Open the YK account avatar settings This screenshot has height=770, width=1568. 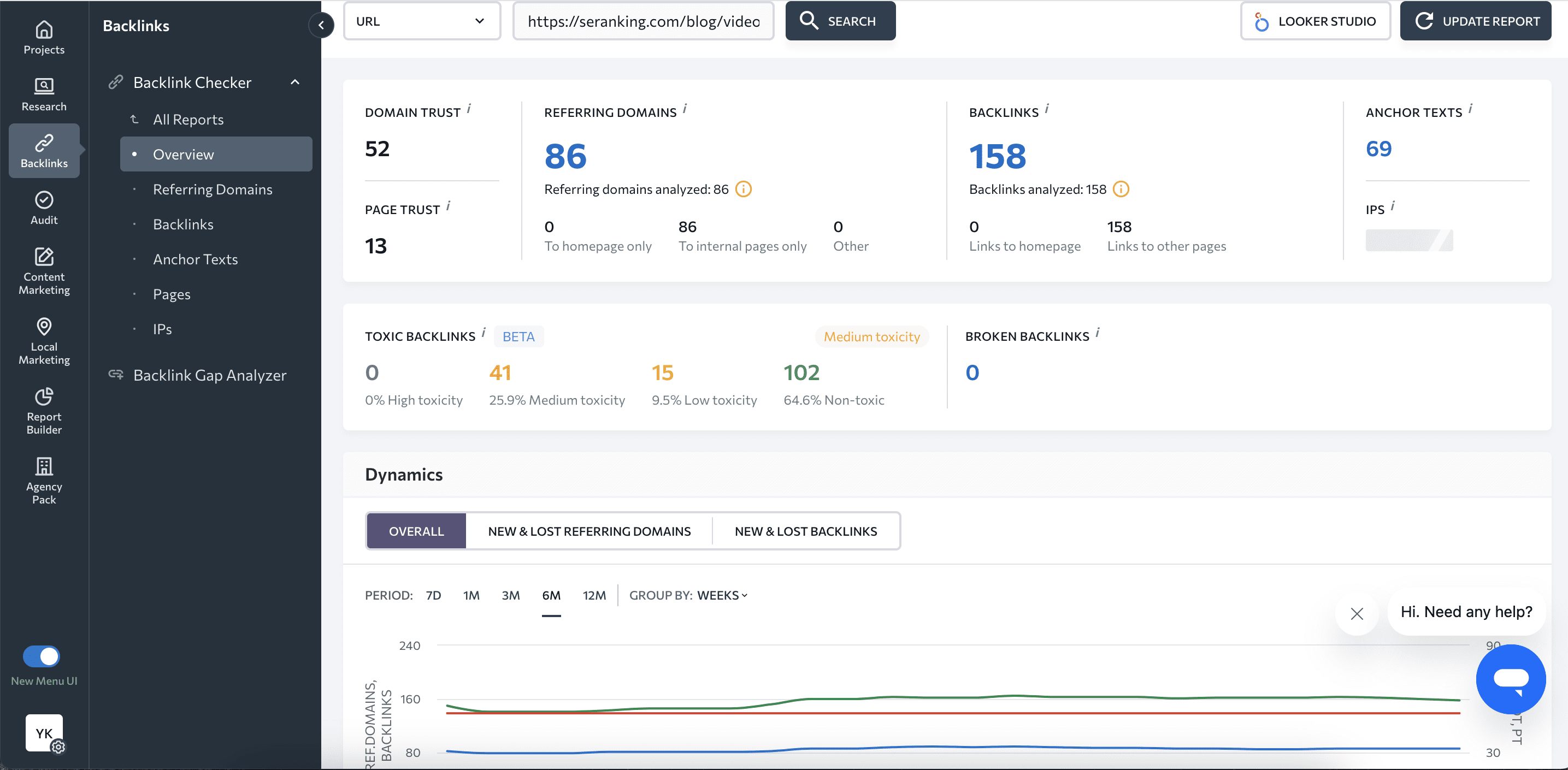click(x=44, y=733)
